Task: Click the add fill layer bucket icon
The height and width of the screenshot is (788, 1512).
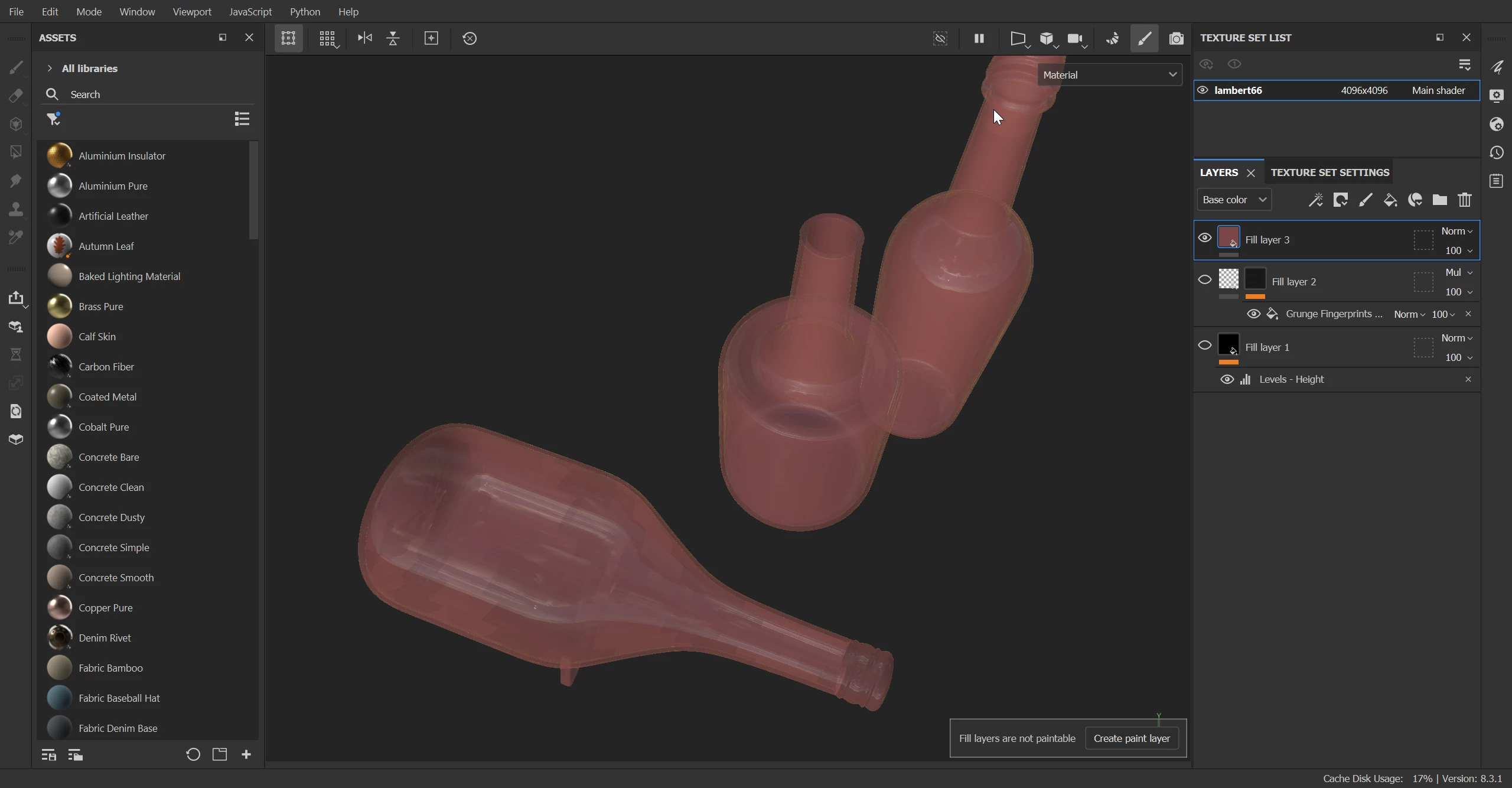Action: point(1390,200)
